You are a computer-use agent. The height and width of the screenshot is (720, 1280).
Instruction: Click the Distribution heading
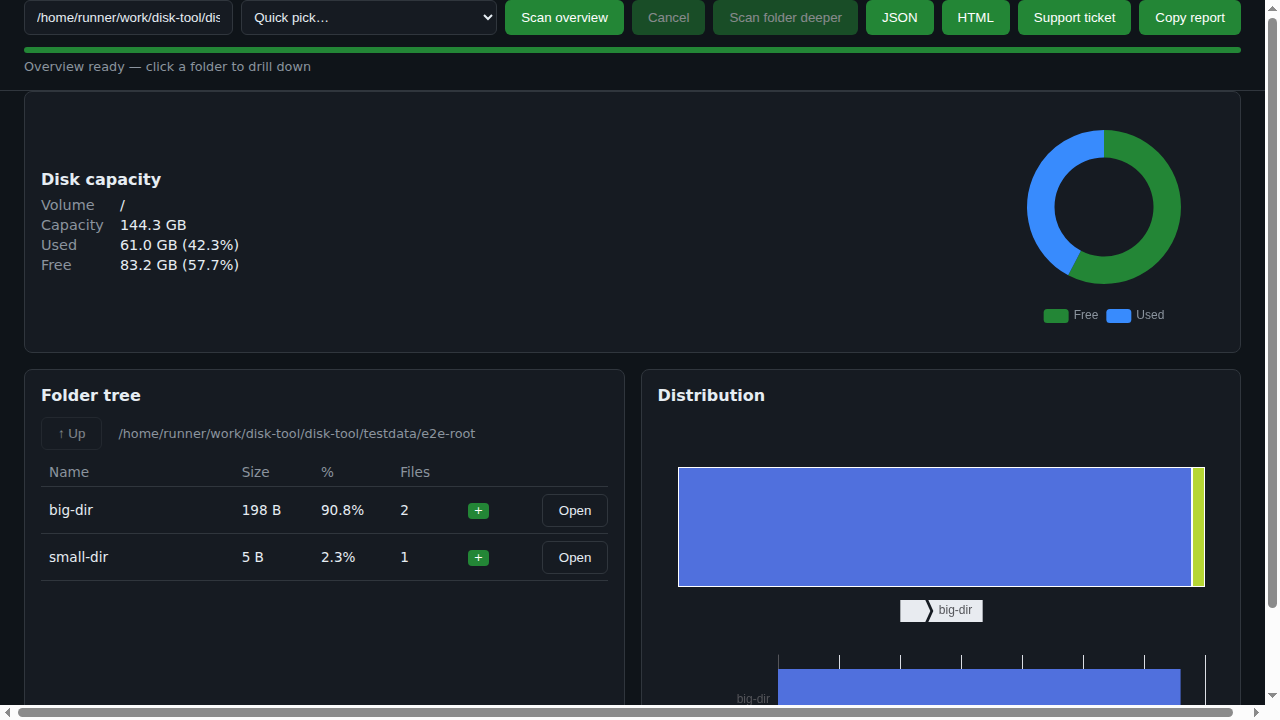pyautogui.click(x=711, y=396)
